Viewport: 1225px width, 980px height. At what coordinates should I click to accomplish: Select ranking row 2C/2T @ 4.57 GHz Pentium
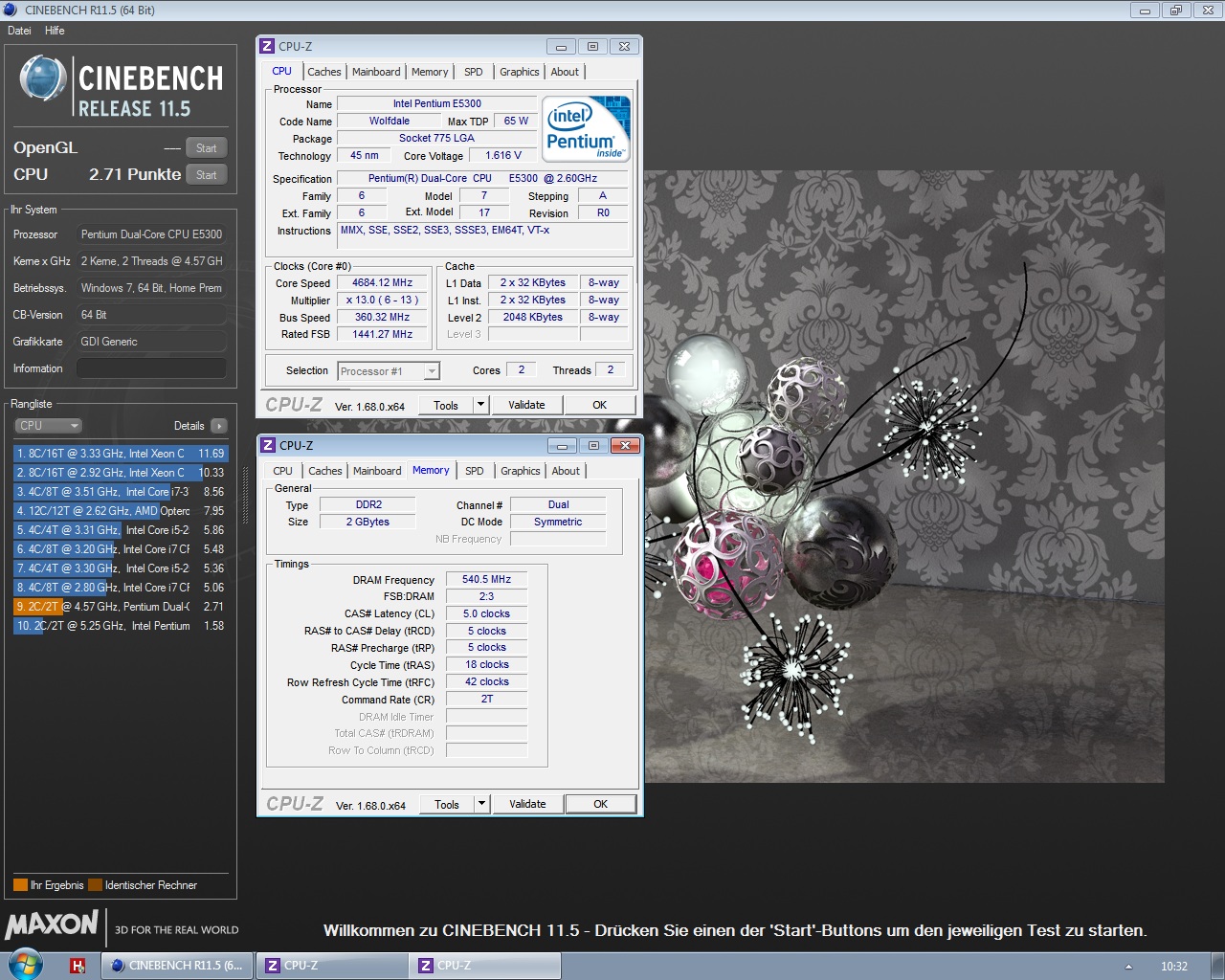(121, 607)
